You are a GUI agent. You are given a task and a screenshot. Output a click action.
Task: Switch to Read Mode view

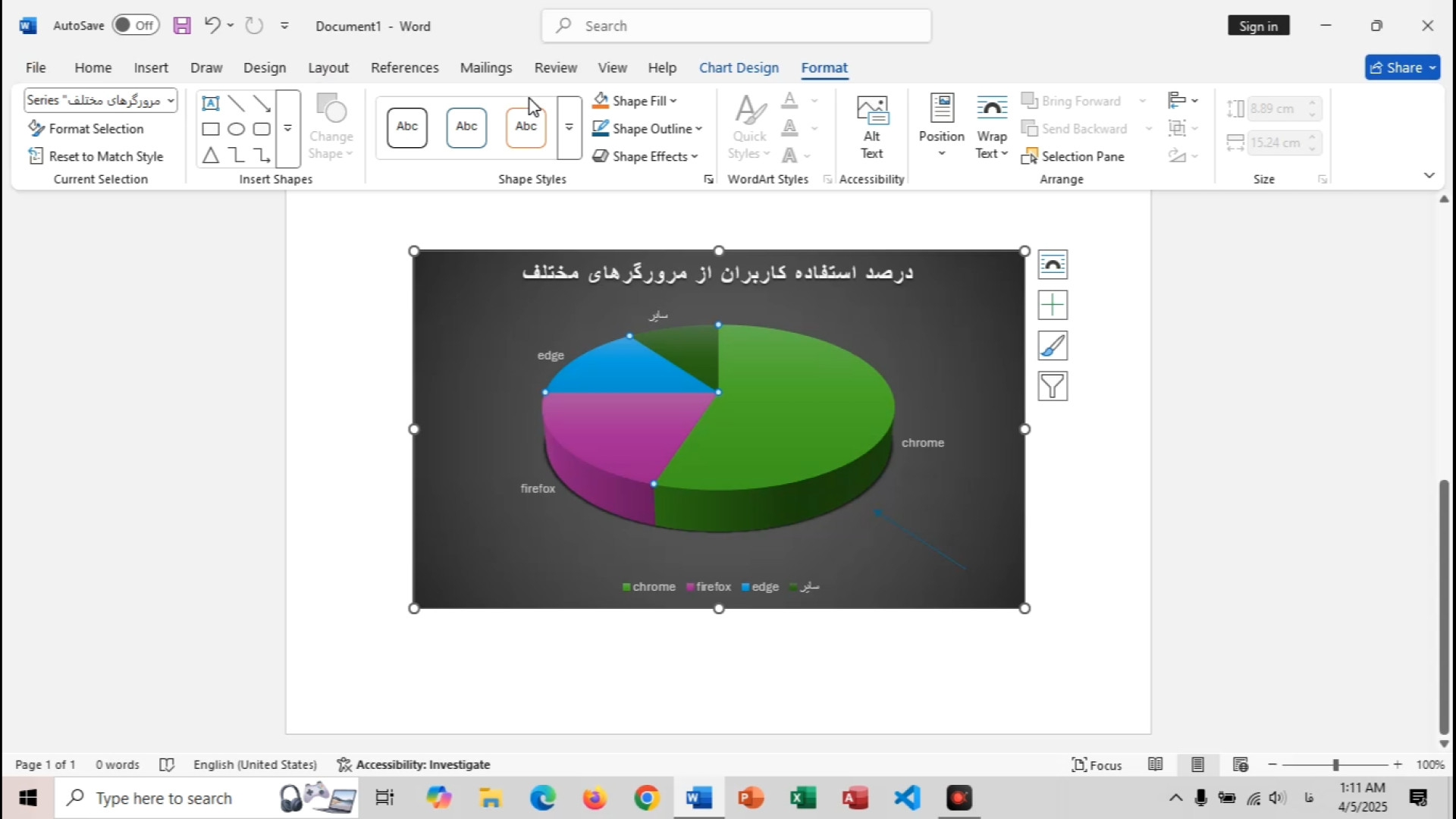pos(1155,764)
